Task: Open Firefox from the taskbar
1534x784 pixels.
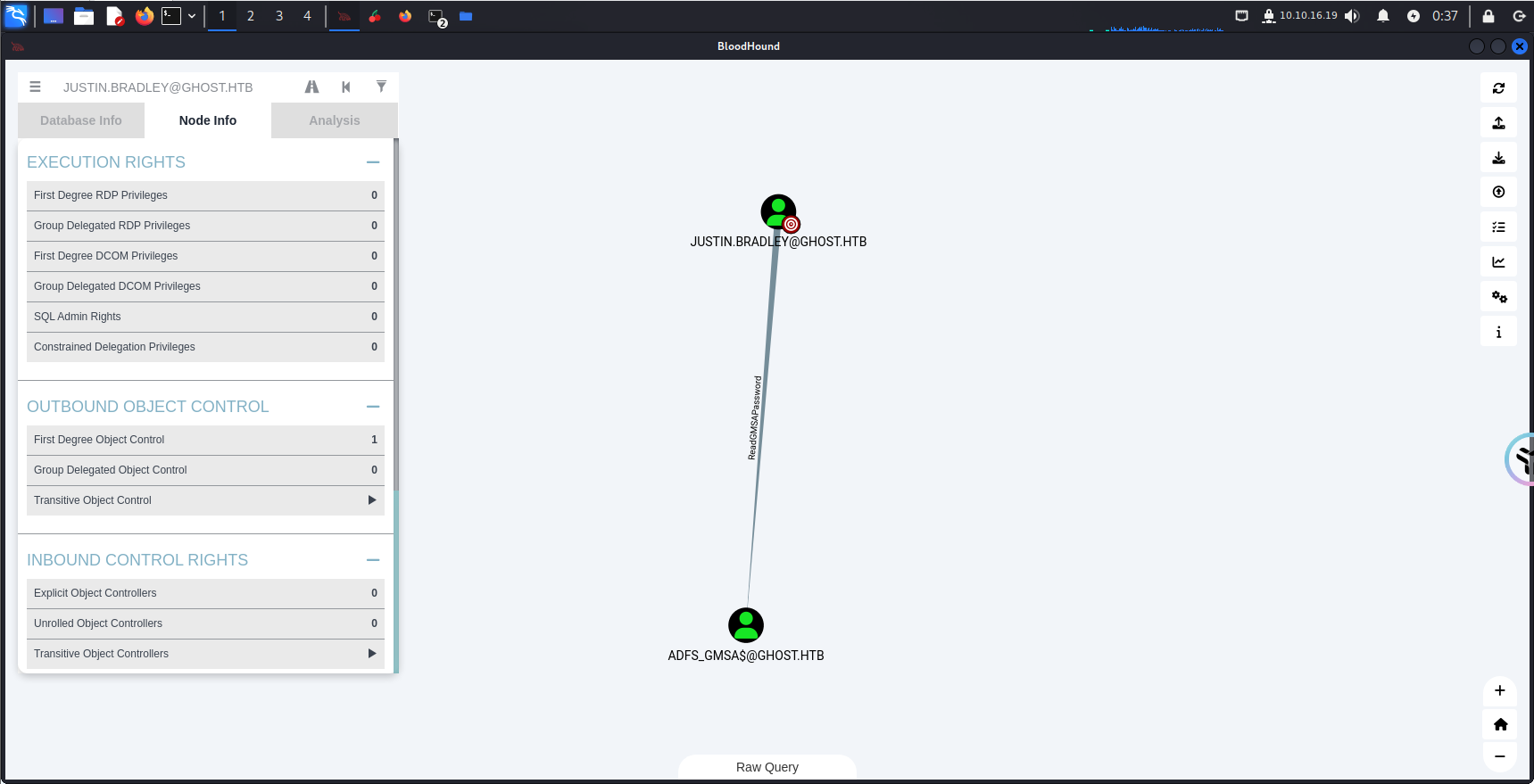Action: click(145, 16)
